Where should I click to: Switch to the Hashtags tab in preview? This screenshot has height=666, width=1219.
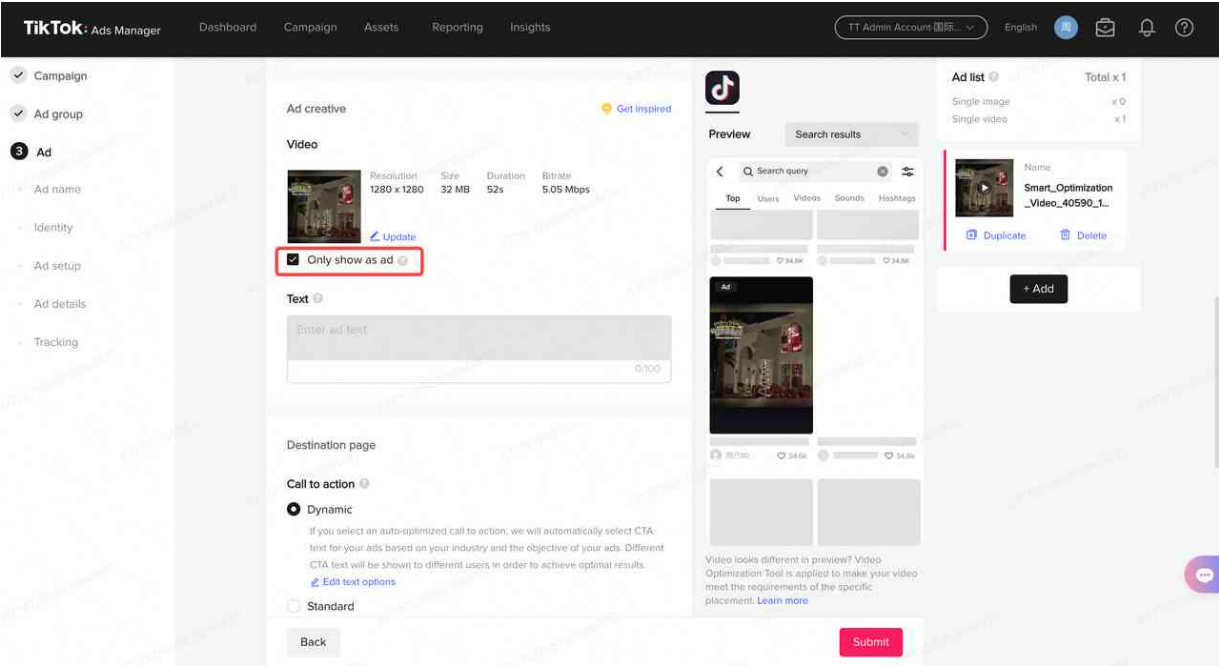point(897,199)
